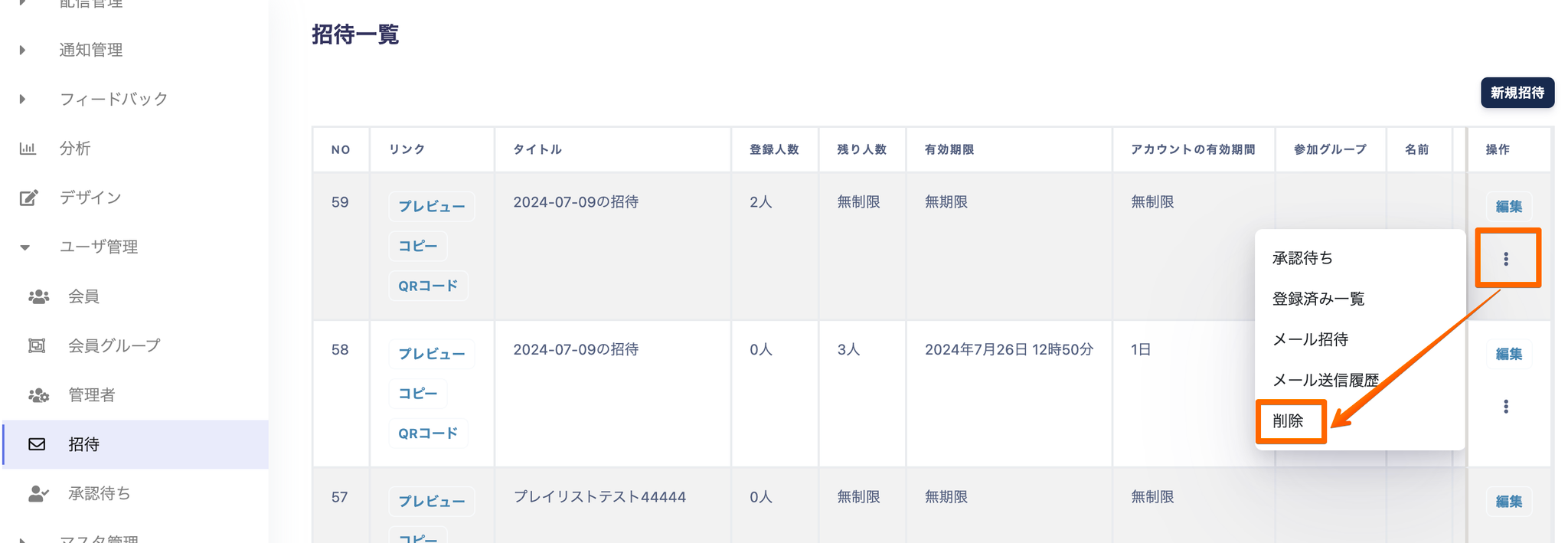Click the タイトル column header
The height and width of the screenshot is (543, 1568).
point(537,149)
